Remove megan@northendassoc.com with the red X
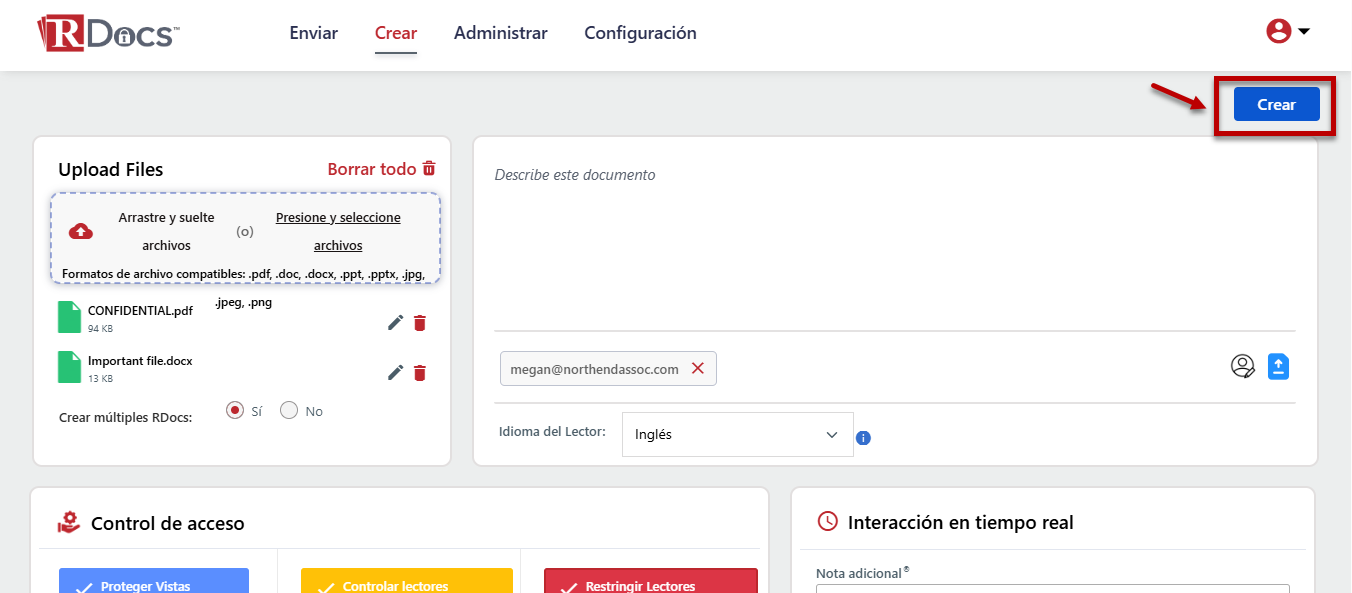This screenshot has width=1352, height=593. coord(698,368)
